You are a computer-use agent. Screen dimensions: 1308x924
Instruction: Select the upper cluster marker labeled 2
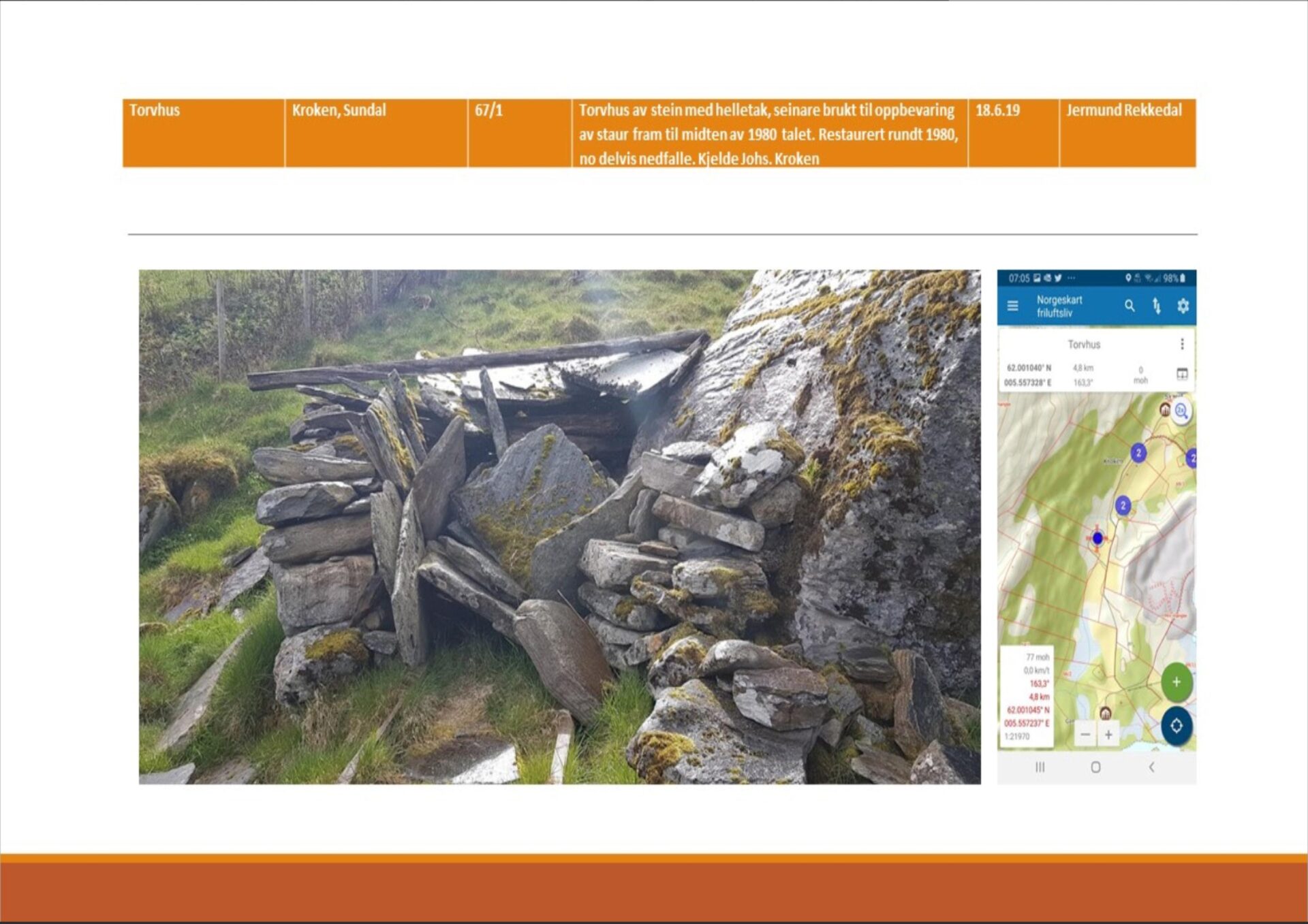click(1138, 453)
